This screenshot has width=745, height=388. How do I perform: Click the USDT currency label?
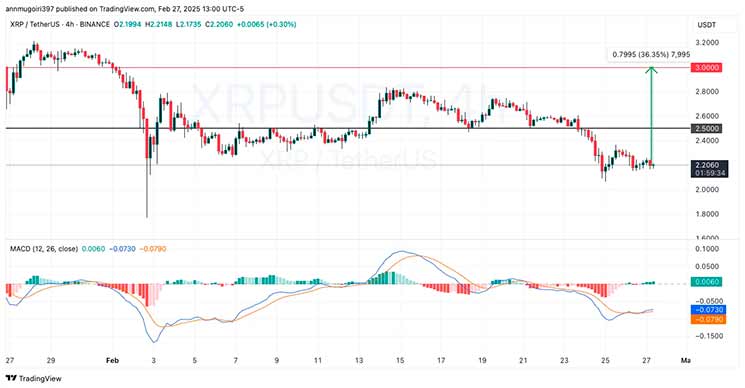click(707, 25)
